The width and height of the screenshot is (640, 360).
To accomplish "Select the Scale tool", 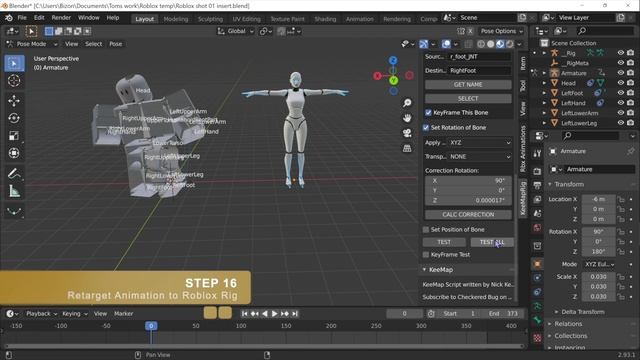I will 14,136.
